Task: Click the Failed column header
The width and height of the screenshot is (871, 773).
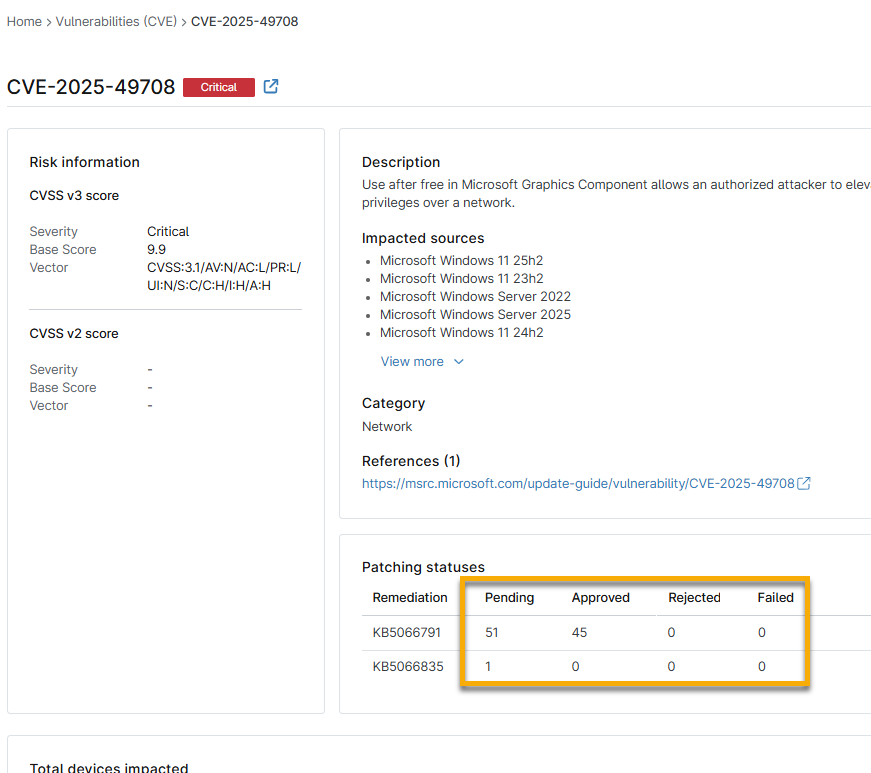Action: click(x=775, y=598)
